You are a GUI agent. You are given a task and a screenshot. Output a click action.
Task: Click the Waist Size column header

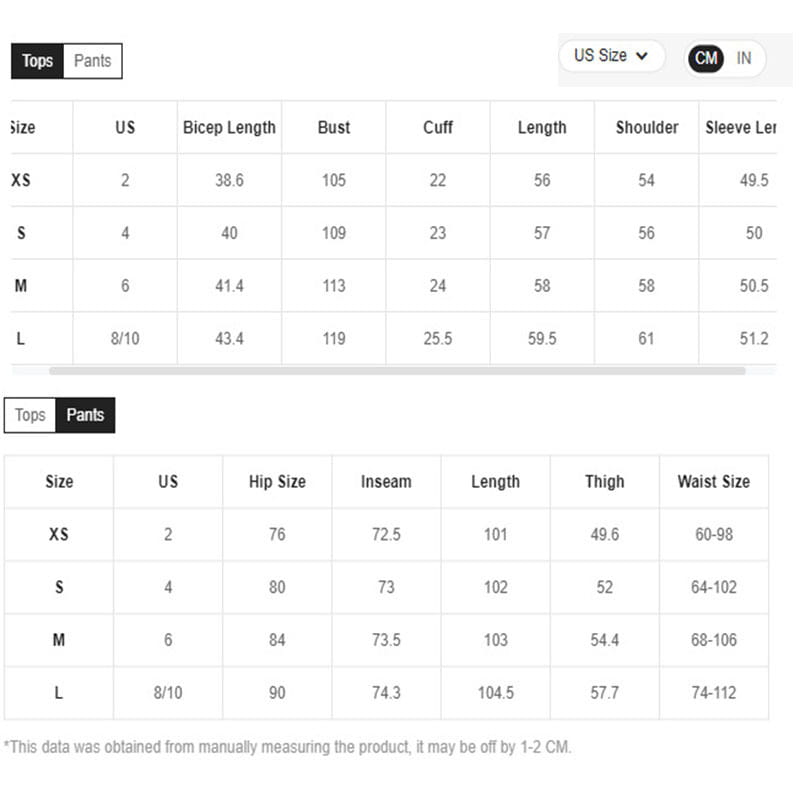(713, 481)
